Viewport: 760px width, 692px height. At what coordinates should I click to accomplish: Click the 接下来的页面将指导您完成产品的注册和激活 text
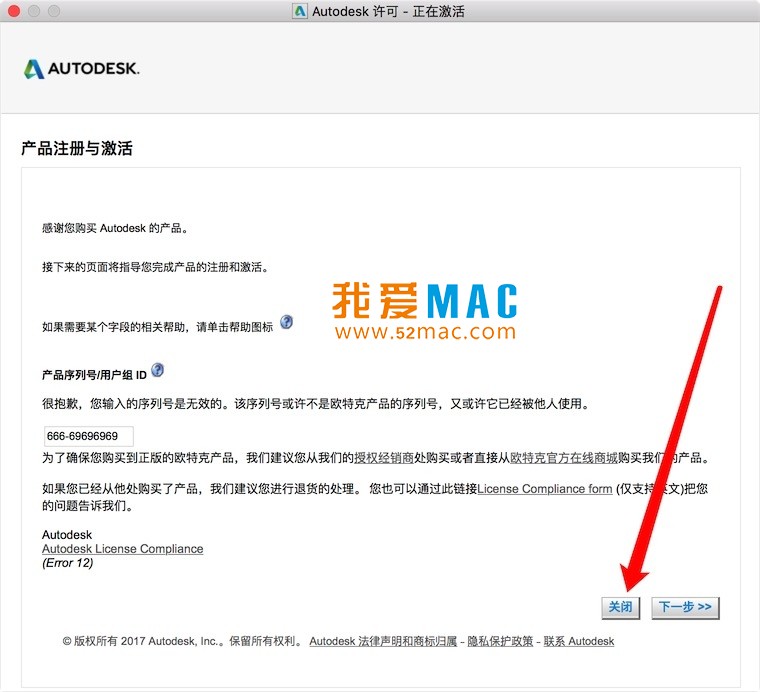coord(155,267)
